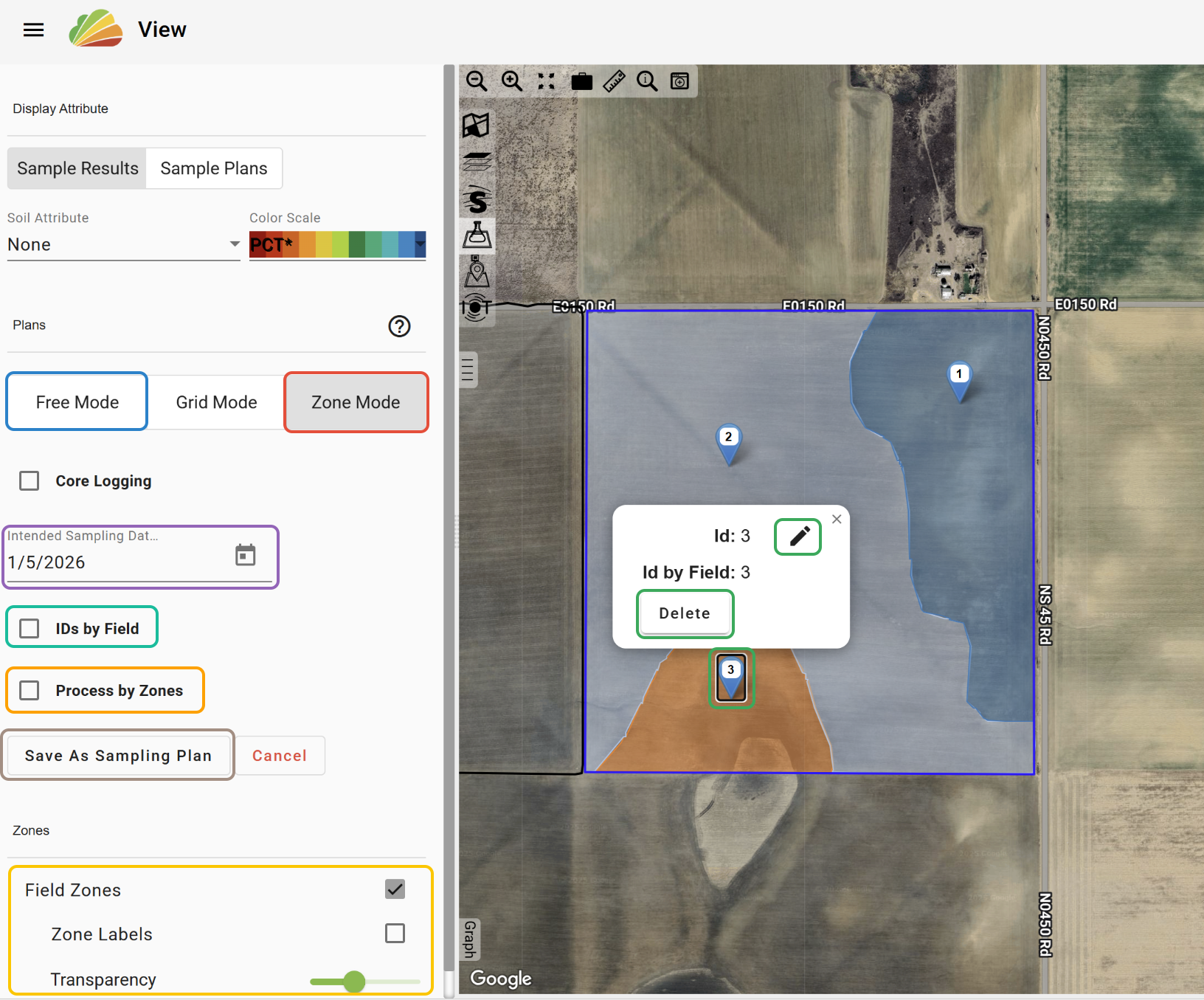Expand the Soil Attribute dropdown
Viewport: 1204px width, 1000px height.
coord(123,245)
